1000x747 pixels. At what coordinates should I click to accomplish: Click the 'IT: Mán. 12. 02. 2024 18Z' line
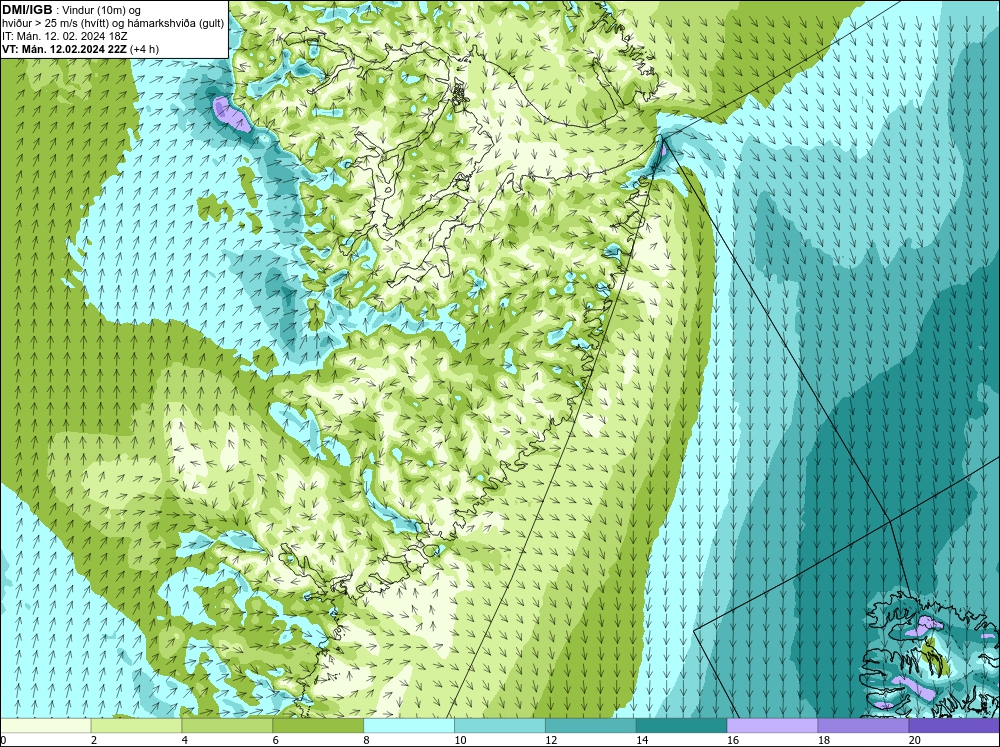[x=64, y=36]
